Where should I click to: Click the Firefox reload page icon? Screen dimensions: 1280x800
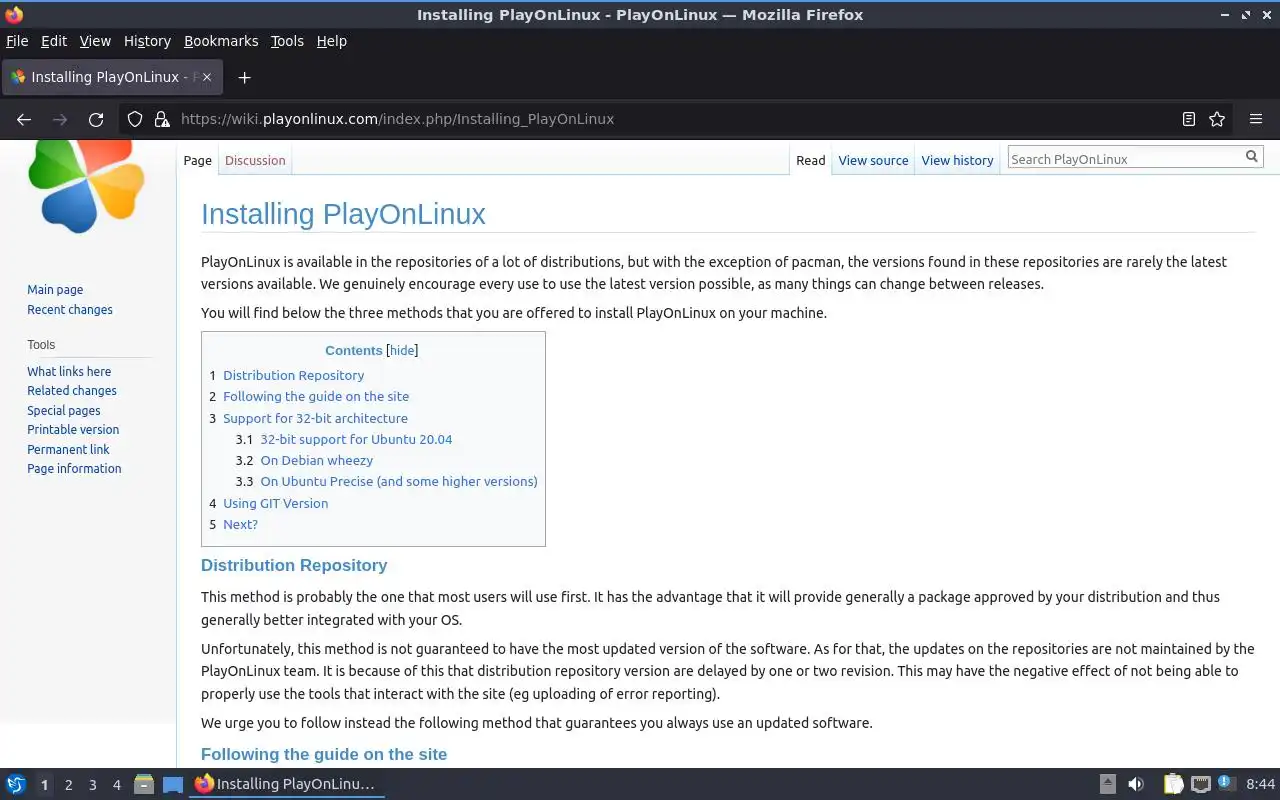coord(96,119)
